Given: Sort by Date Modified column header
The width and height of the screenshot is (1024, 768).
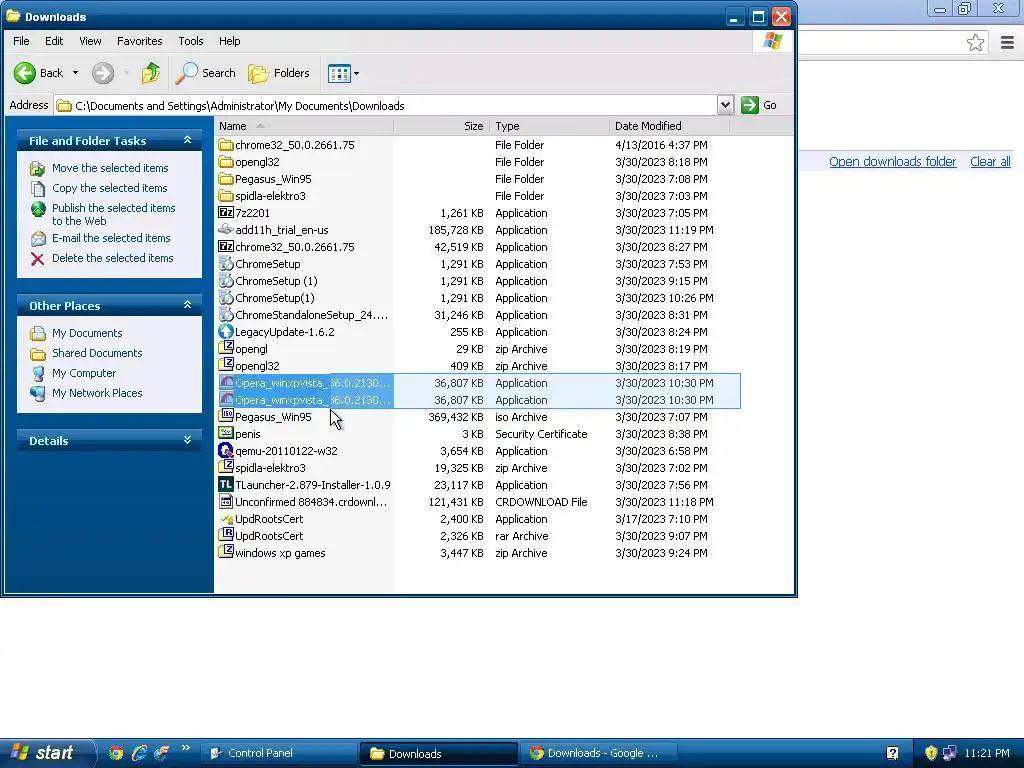Looking at the screenshot, I should pyautogui.click(x=669, y=126).
